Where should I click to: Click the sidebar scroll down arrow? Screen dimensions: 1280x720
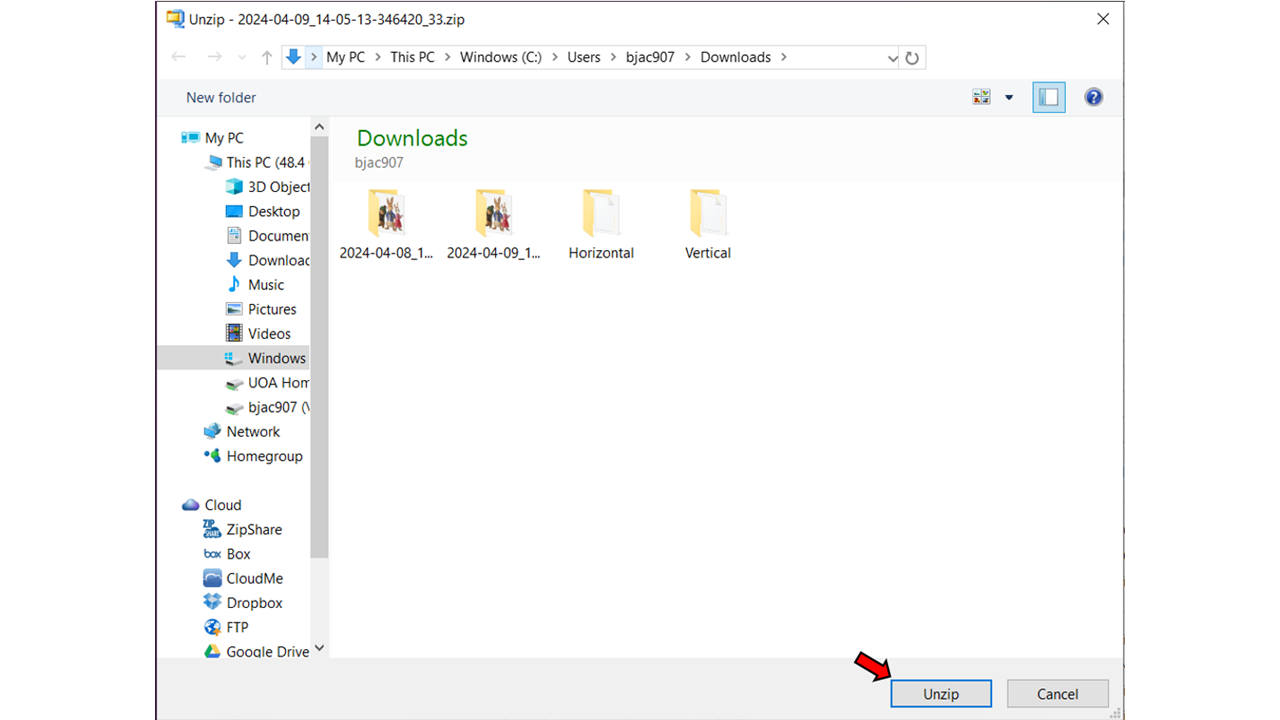click(319, 649)
